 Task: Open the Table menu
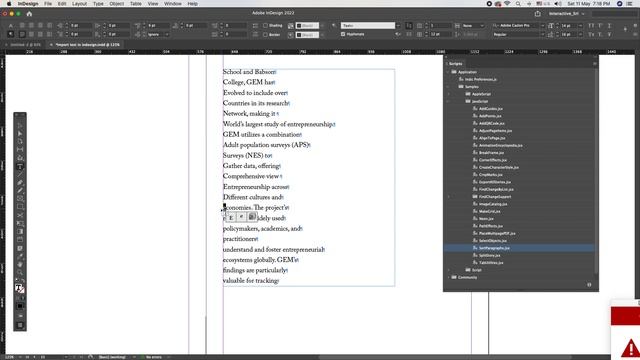coord(136,4)
